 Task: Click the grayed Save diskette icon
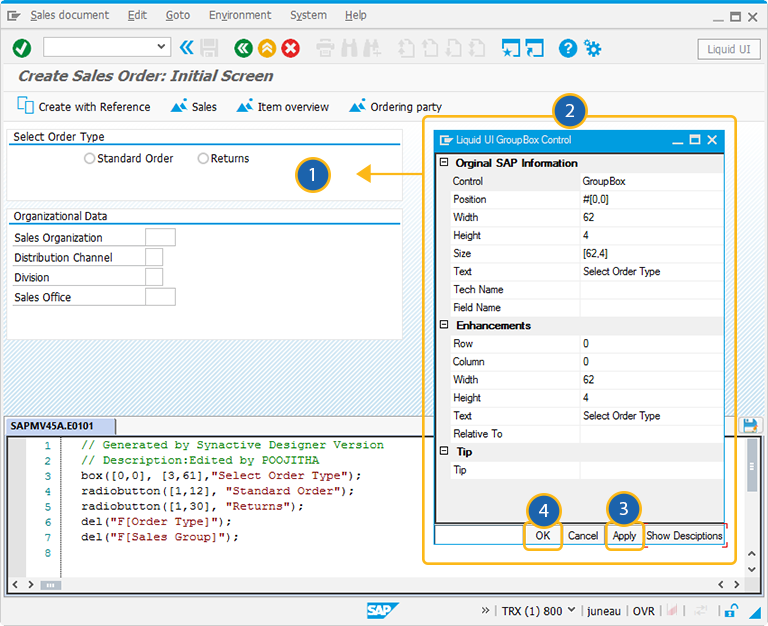[209, 48]
